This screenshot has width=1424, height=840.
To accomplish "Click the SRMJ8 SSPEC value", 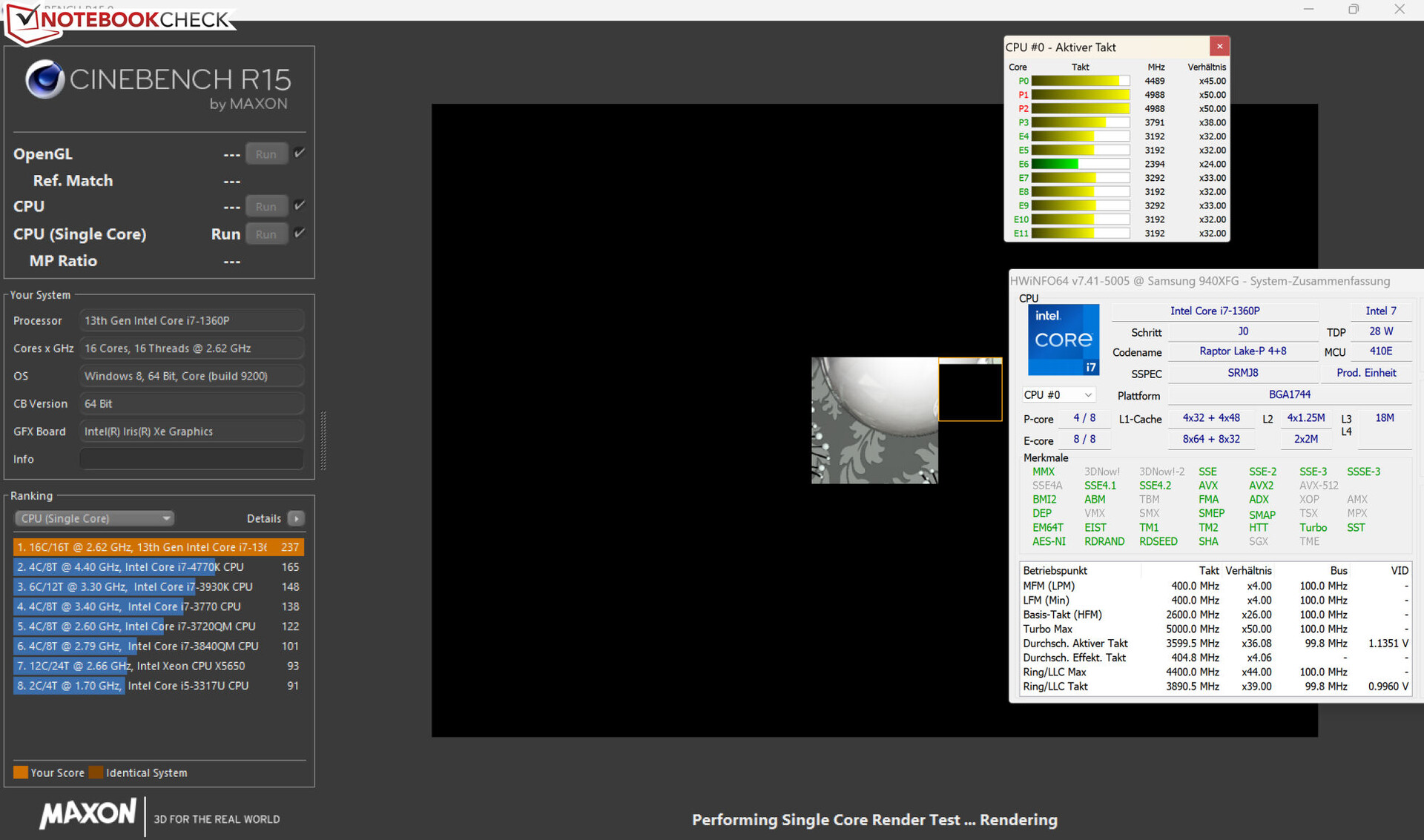I will point(1243,373).
